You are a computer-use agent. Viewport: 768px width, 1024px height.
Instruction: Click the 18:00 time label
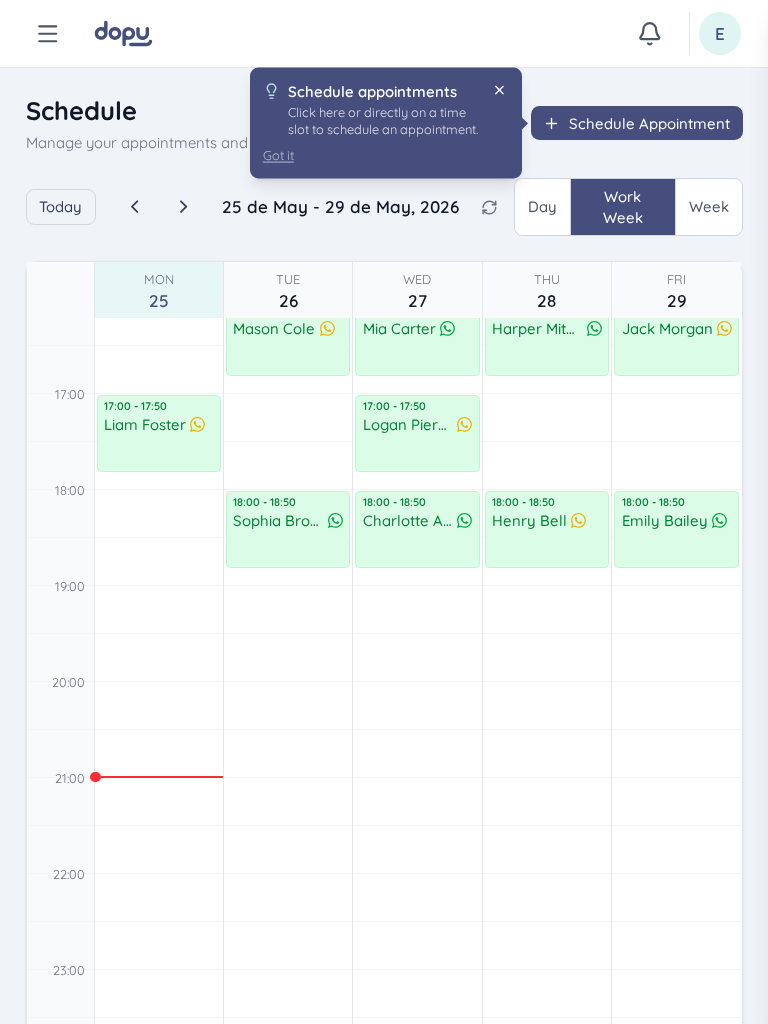tap(69, 490)
